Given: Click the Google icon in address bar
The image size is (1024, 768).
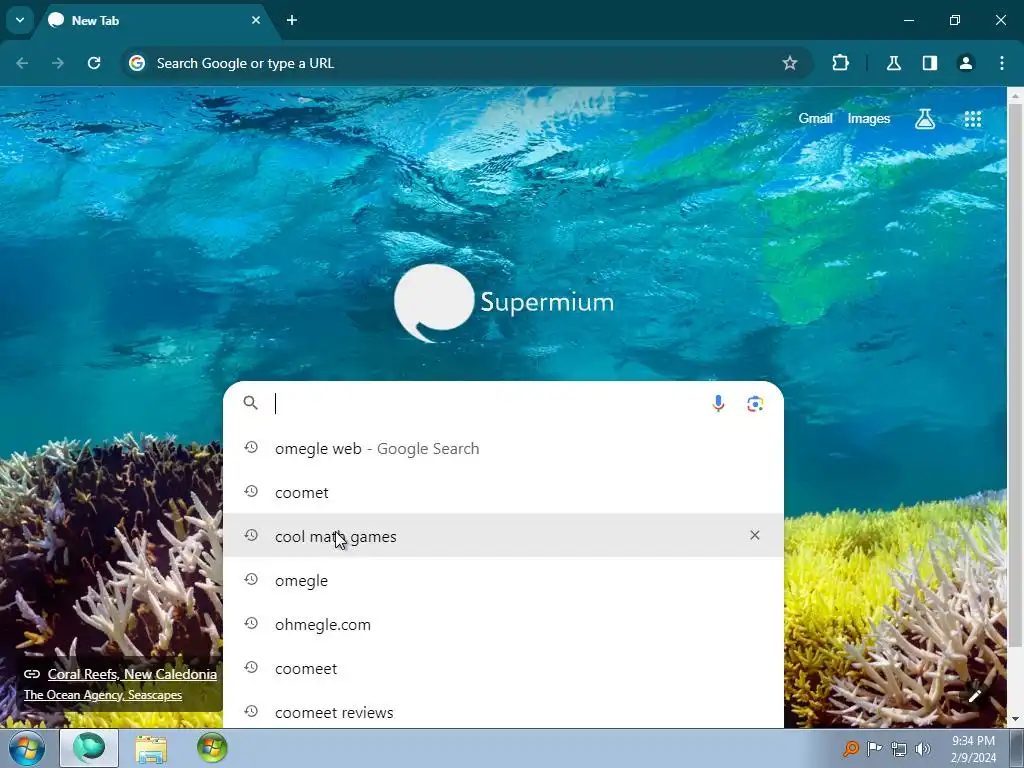Looking at the screenshot, I should 137,63.
